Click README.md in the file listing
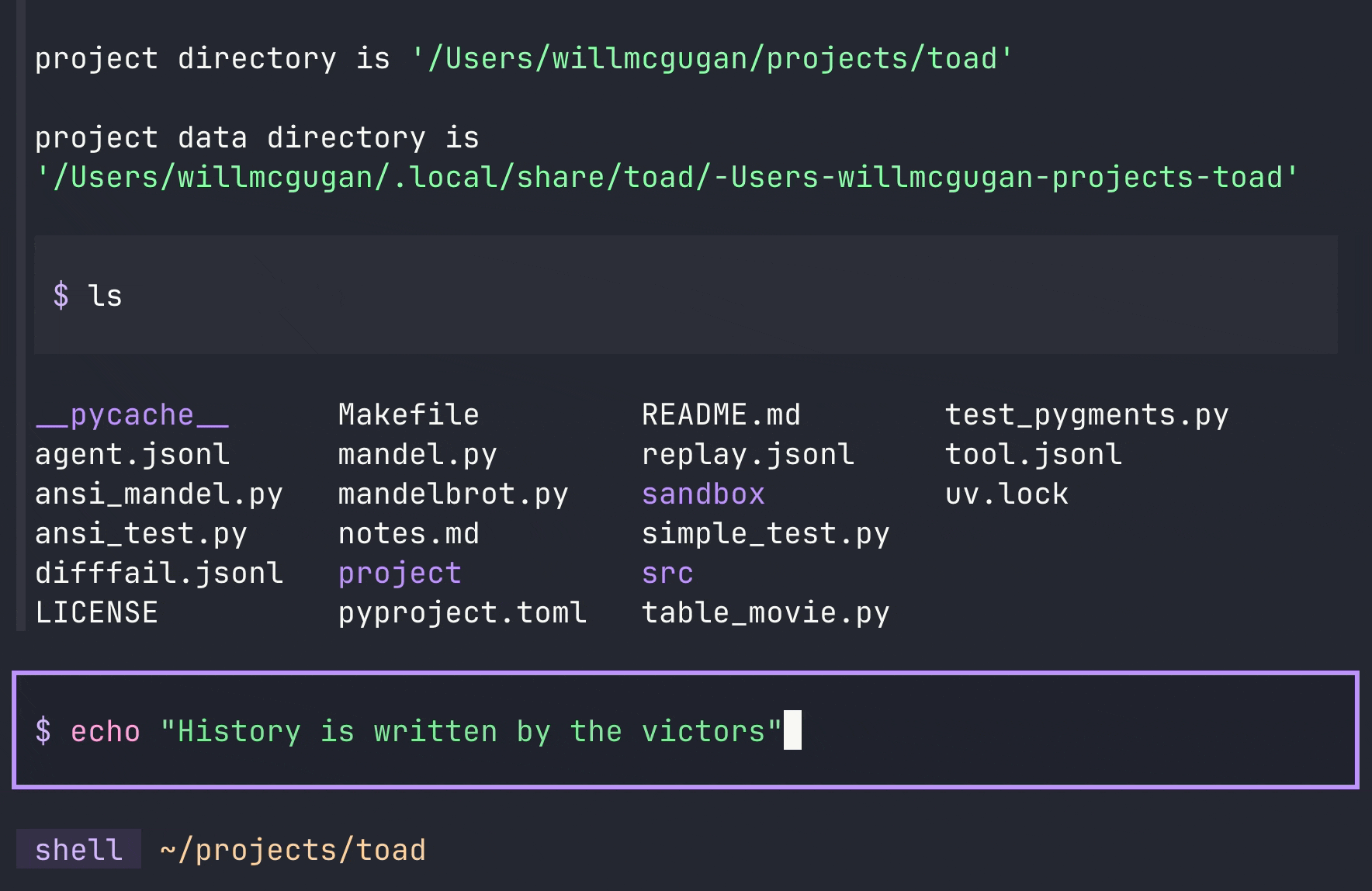 click(x=720, y=414)
